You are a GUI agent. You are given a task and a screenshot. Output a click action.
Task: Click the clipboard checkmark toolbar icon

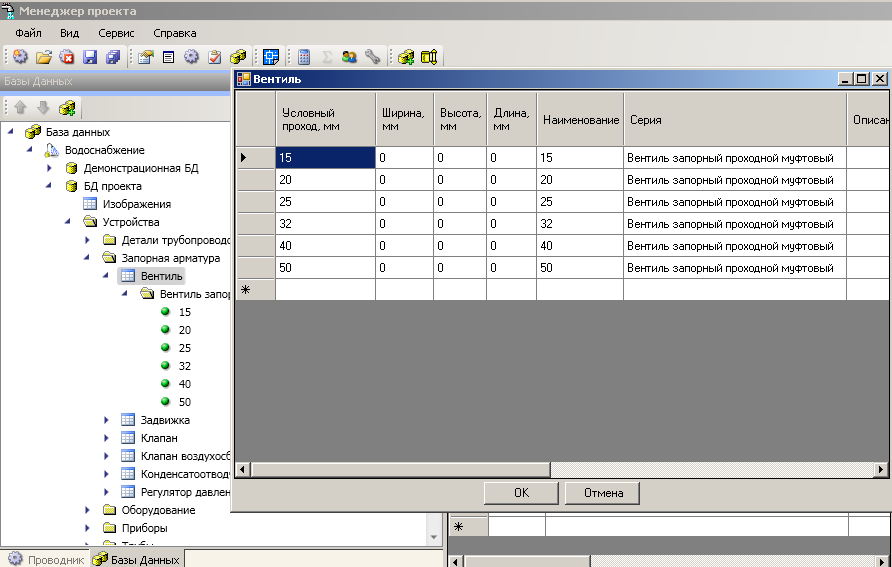point(214,57)
